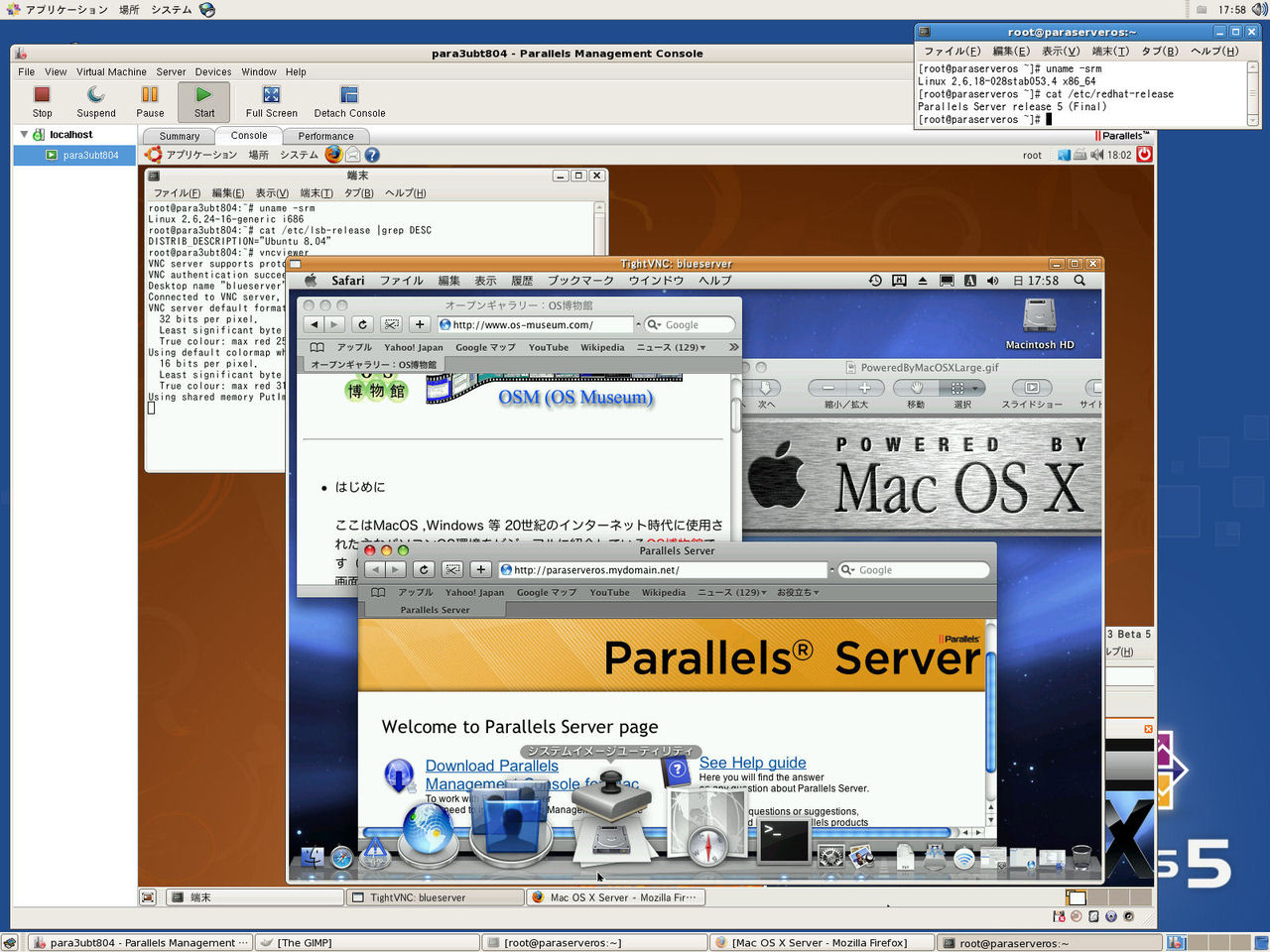Click zoom out minus in Preview toolbar
The image size is (1270, 952).
point(827,388)
